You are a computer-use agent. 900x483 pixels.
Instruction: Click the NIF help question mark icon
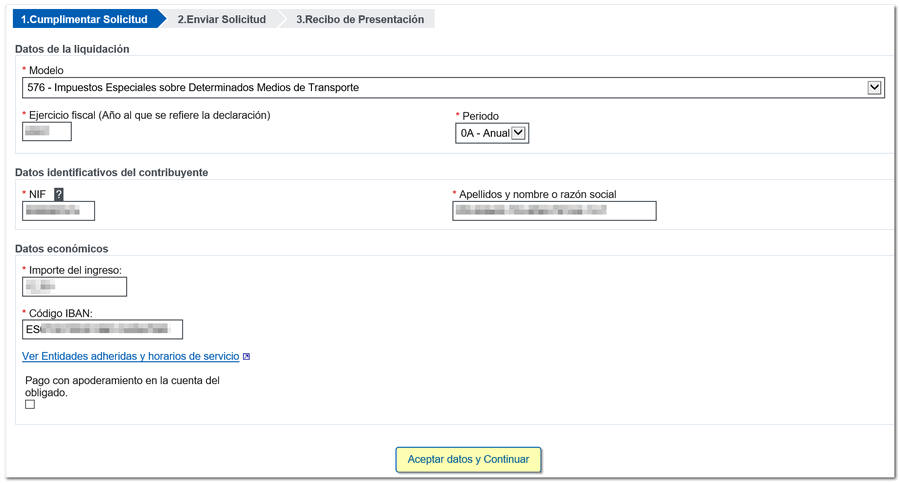tap(58, 195)
